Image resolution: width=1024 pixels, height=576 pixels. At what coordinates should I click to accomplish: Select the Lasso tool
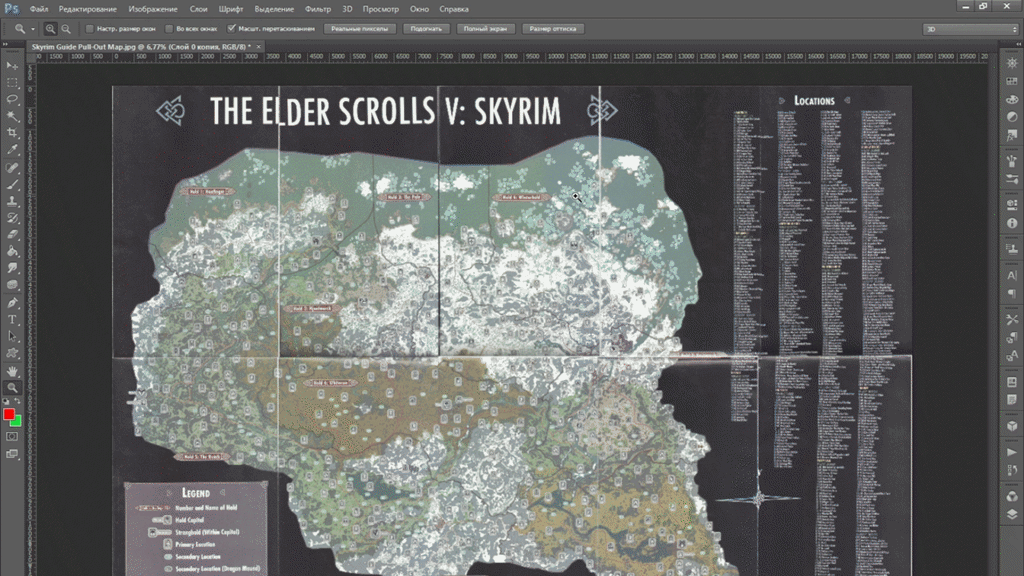click(12, 99)
